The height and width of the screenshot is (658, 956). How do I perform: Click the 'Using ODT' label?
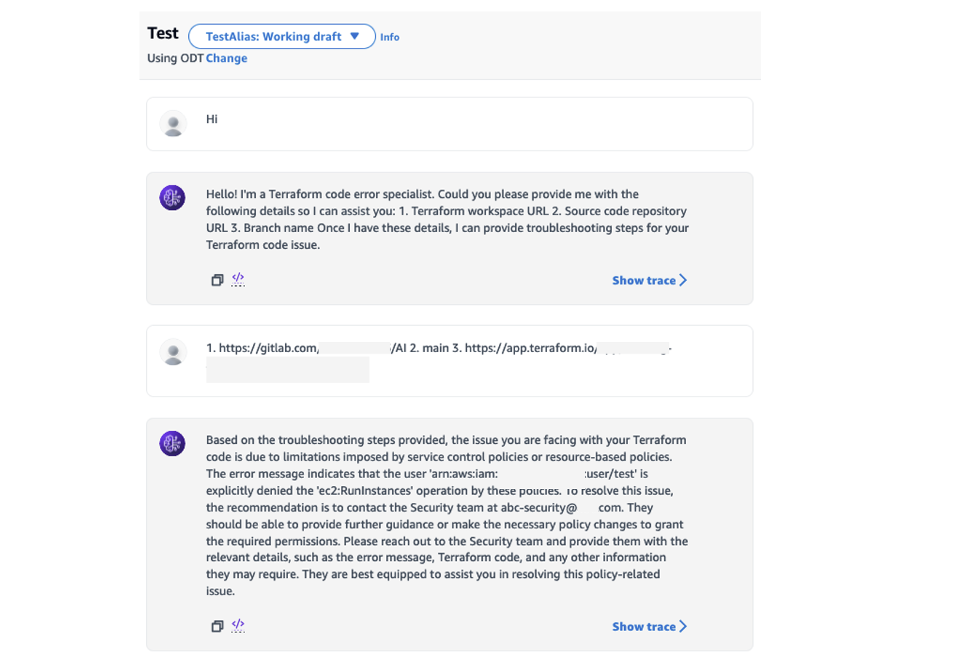coord(175,58)
